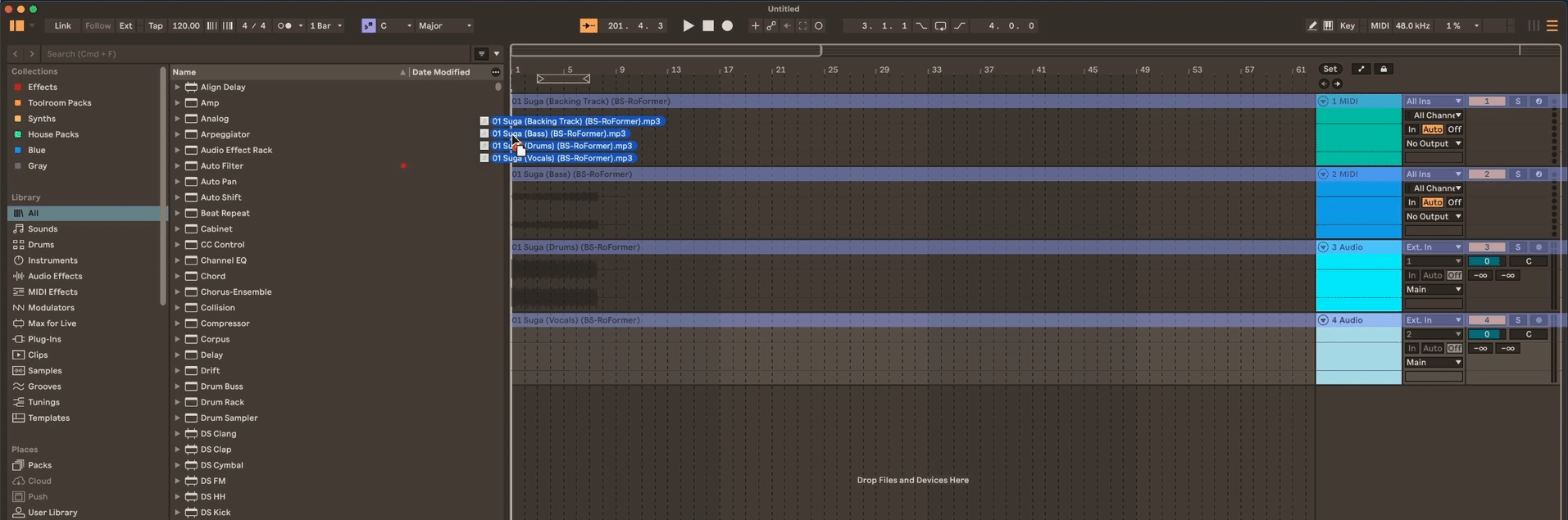Viewport: 1568px width, 520px height.
Task: Click the orange browser view toggle icon
Action: (16, 26)
